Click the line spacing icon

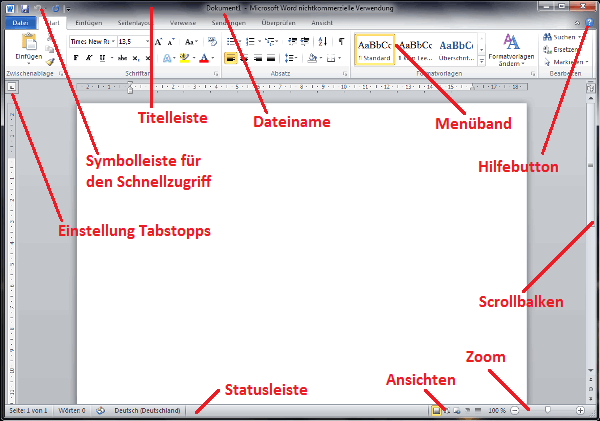pos(290,58)
